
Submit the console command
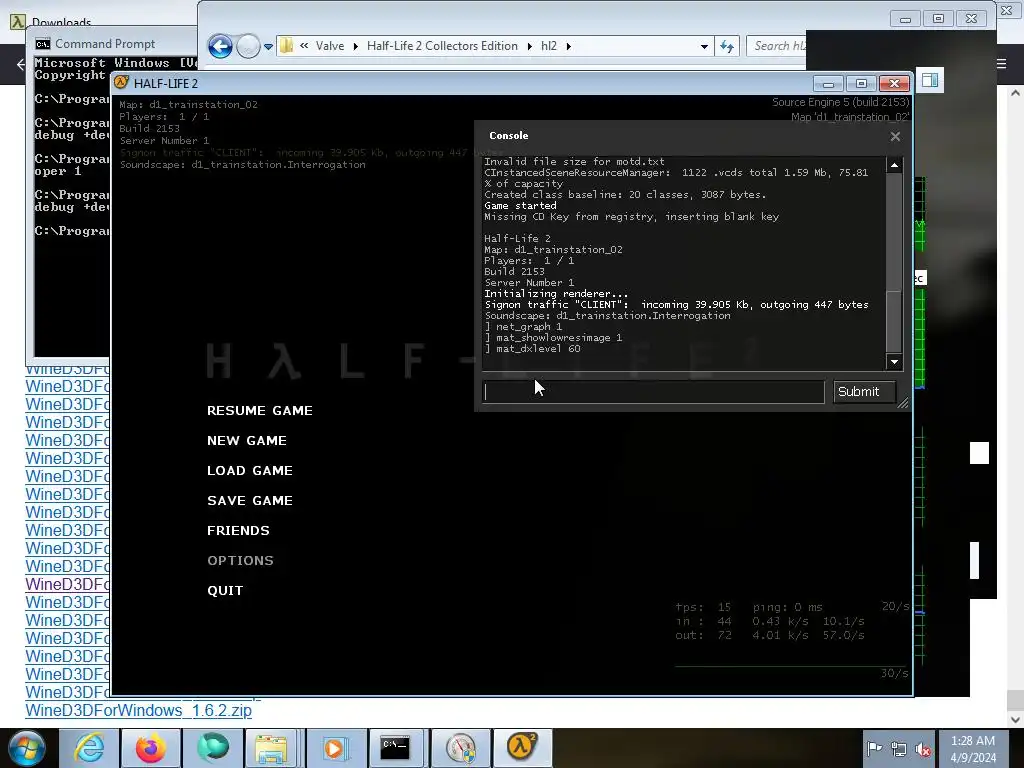pyautogui.click(x=864, y=392)
